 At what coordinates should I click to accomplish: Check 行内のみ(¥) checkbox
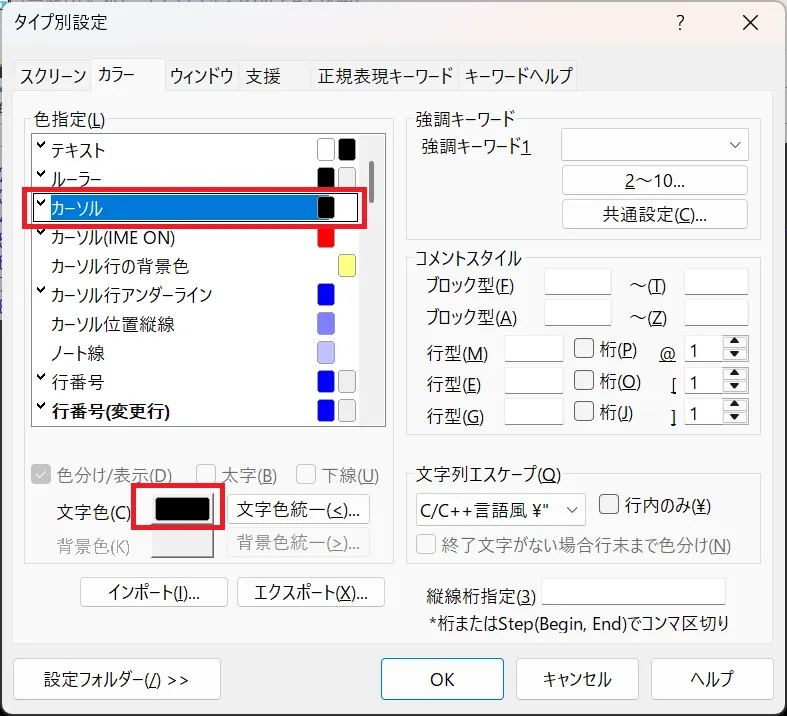pos(609,504)
